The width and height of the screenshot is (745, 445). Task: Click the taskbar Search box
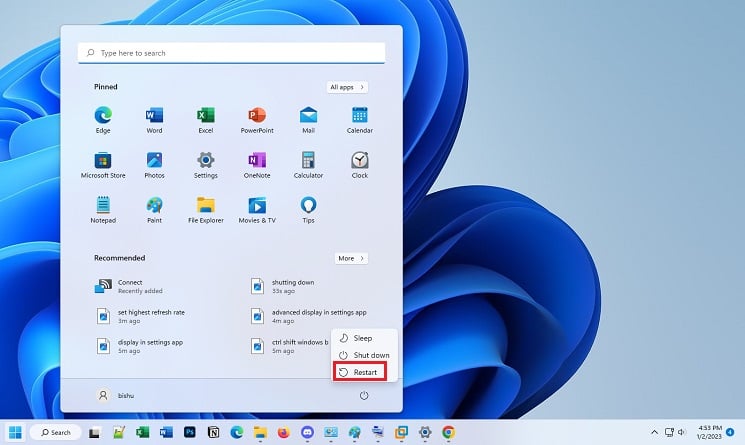pos(56,432)
